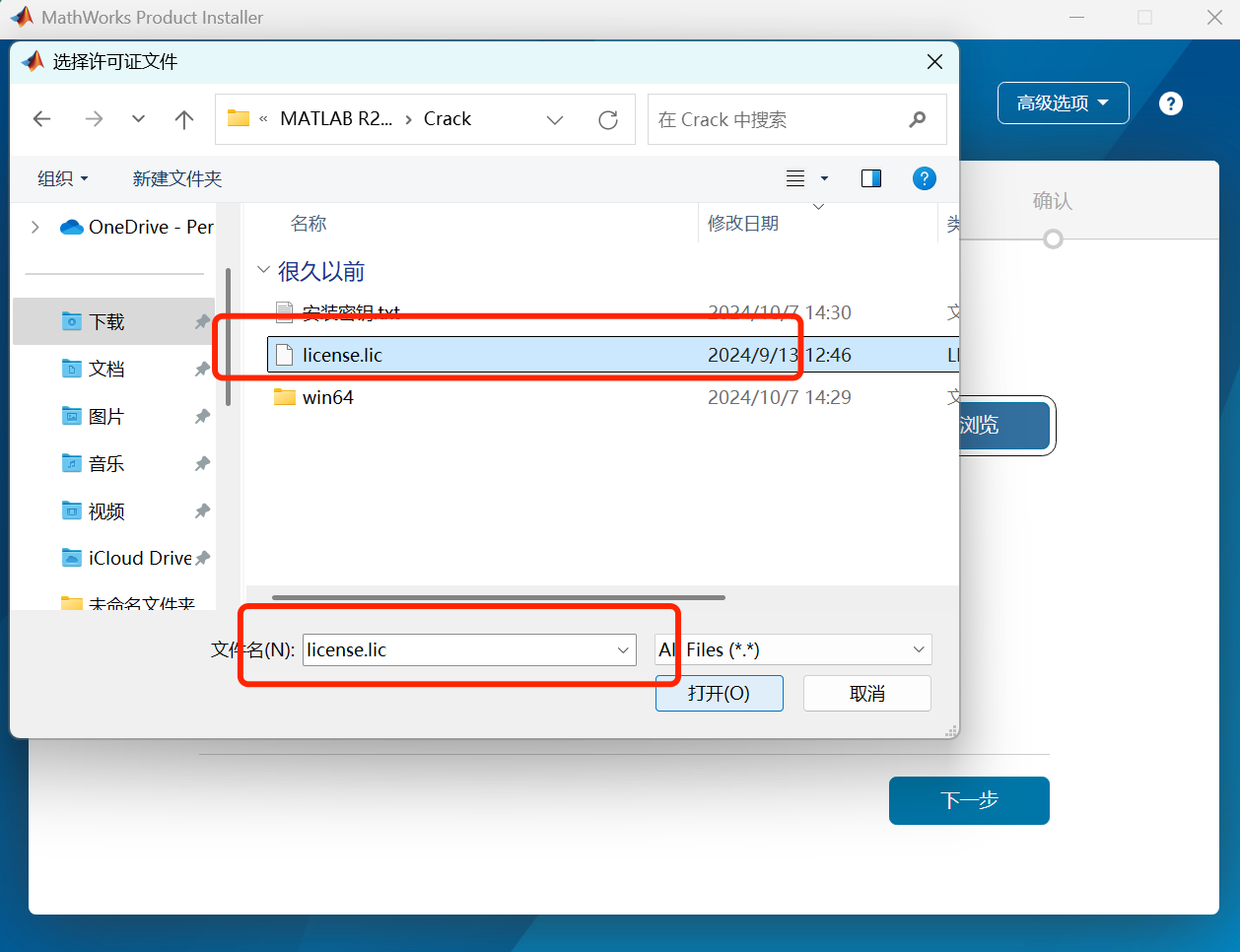Select OneDrive - Per in sidebar
Image resolution: width=1240 pixels, height=952 pixels.
point(137,227)
